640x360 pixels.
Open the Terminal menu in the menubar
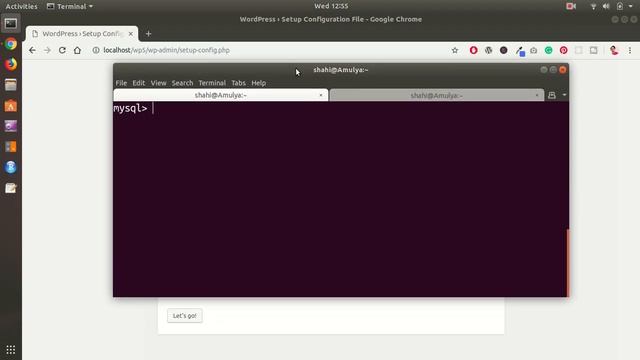(x=212, y=83)
